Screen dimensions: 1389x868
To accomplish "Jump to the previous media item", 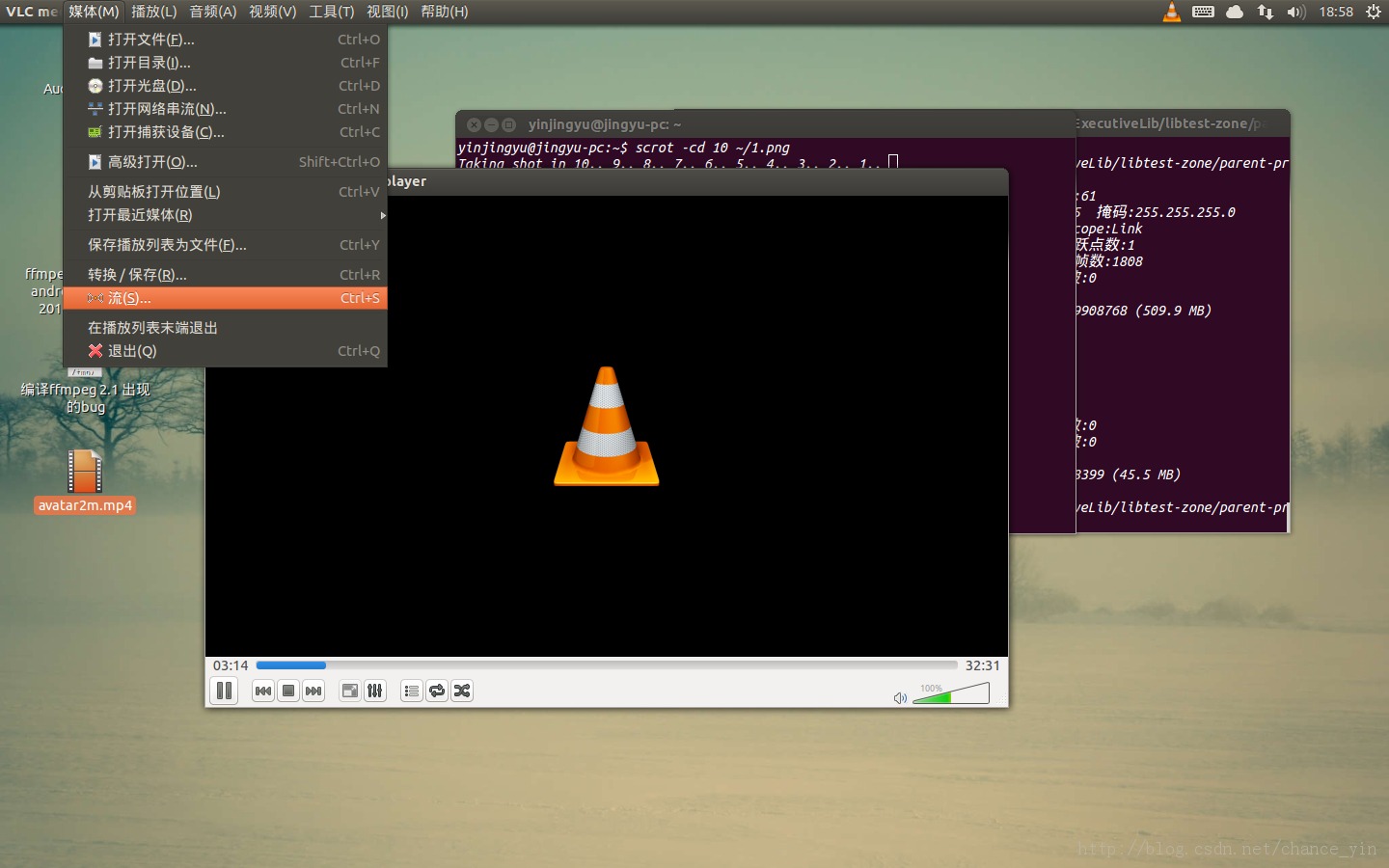I will tap(261, 691).
